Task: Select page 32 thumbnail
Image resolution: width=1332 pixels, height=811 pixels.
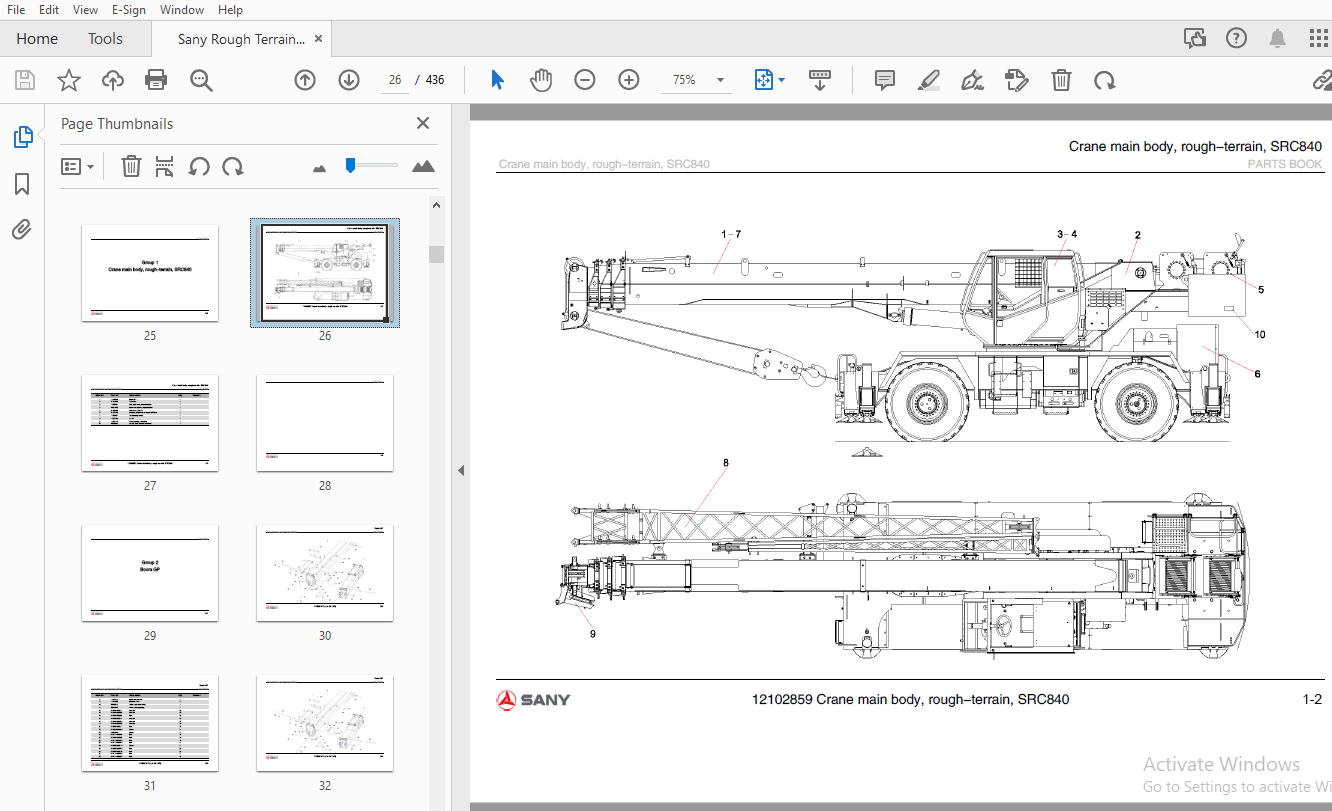Action: coord(325,723)
